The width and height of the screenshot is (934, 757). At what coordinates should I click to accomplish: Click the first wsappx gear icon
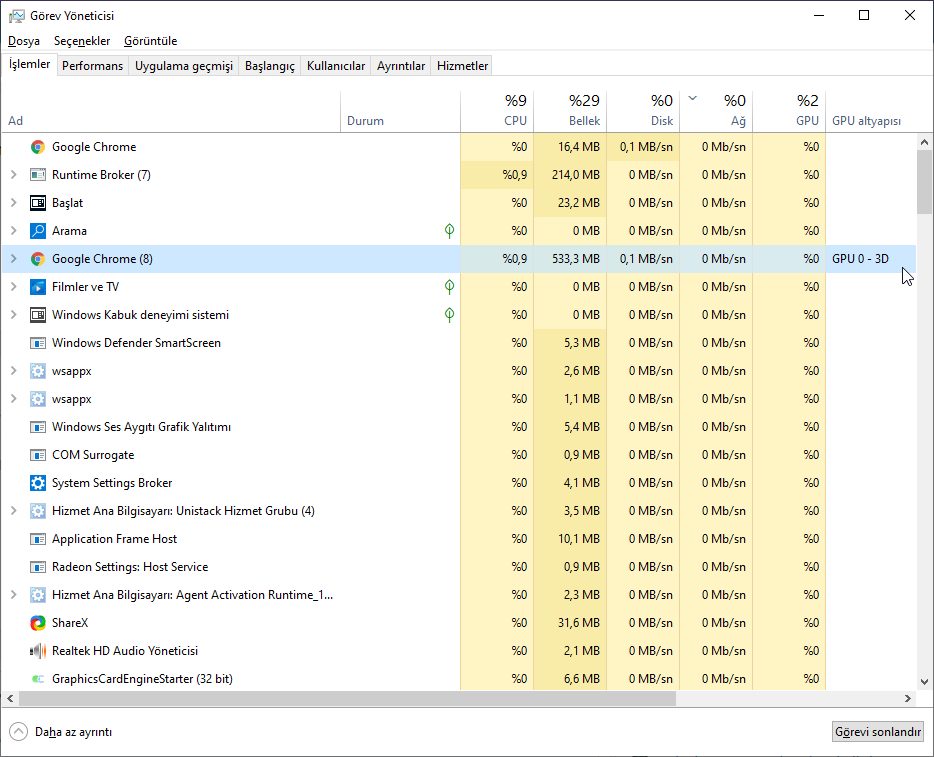pos(38,371)
